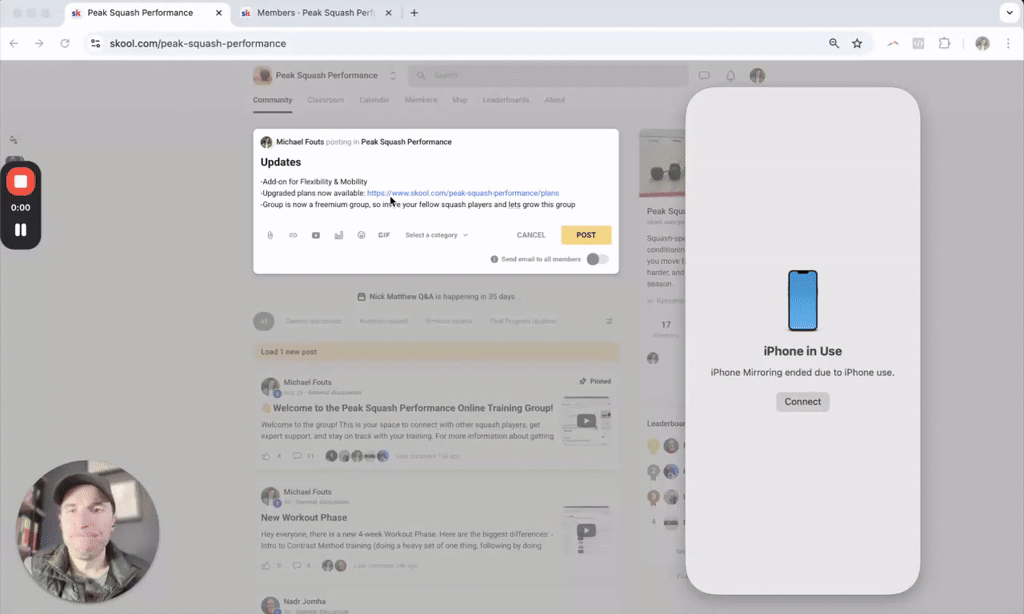Image resolution: width=1024 pixels, height=614 pixels.
Task: Open a new browser tab
Action: pos(414,13)
